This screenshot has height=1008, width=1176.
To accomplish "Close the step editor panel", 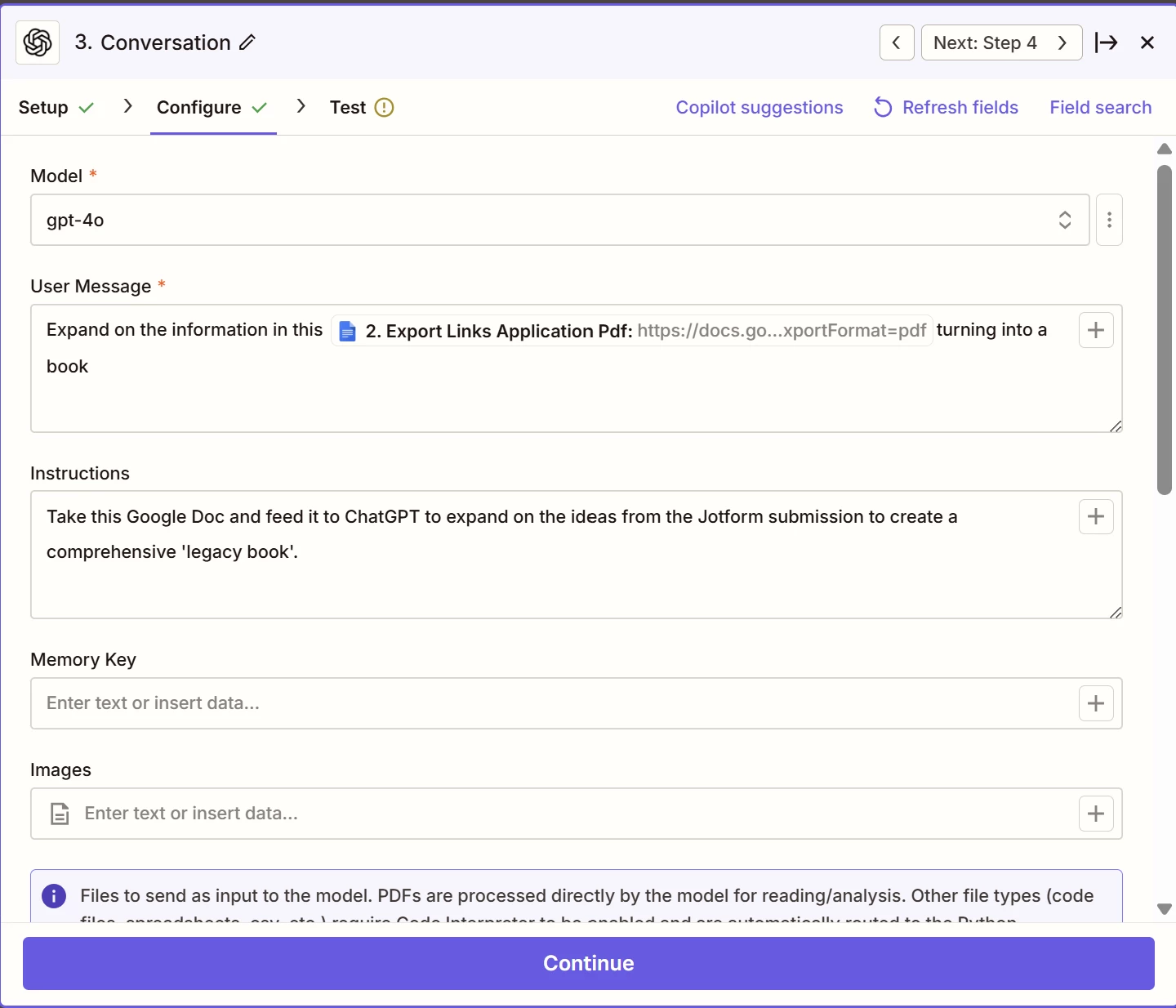I will pyautogui.click(x=1147, y=42).
